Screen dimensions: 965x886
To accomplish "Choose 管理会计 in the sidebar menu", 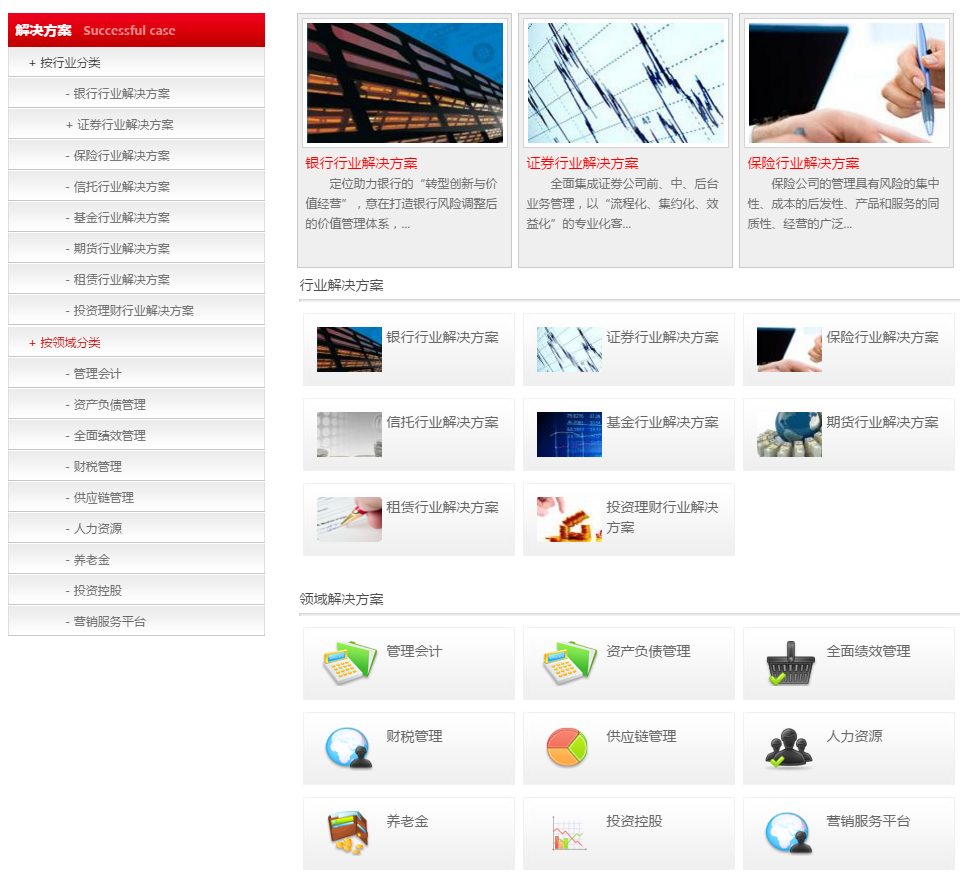I will click(136, 373).
